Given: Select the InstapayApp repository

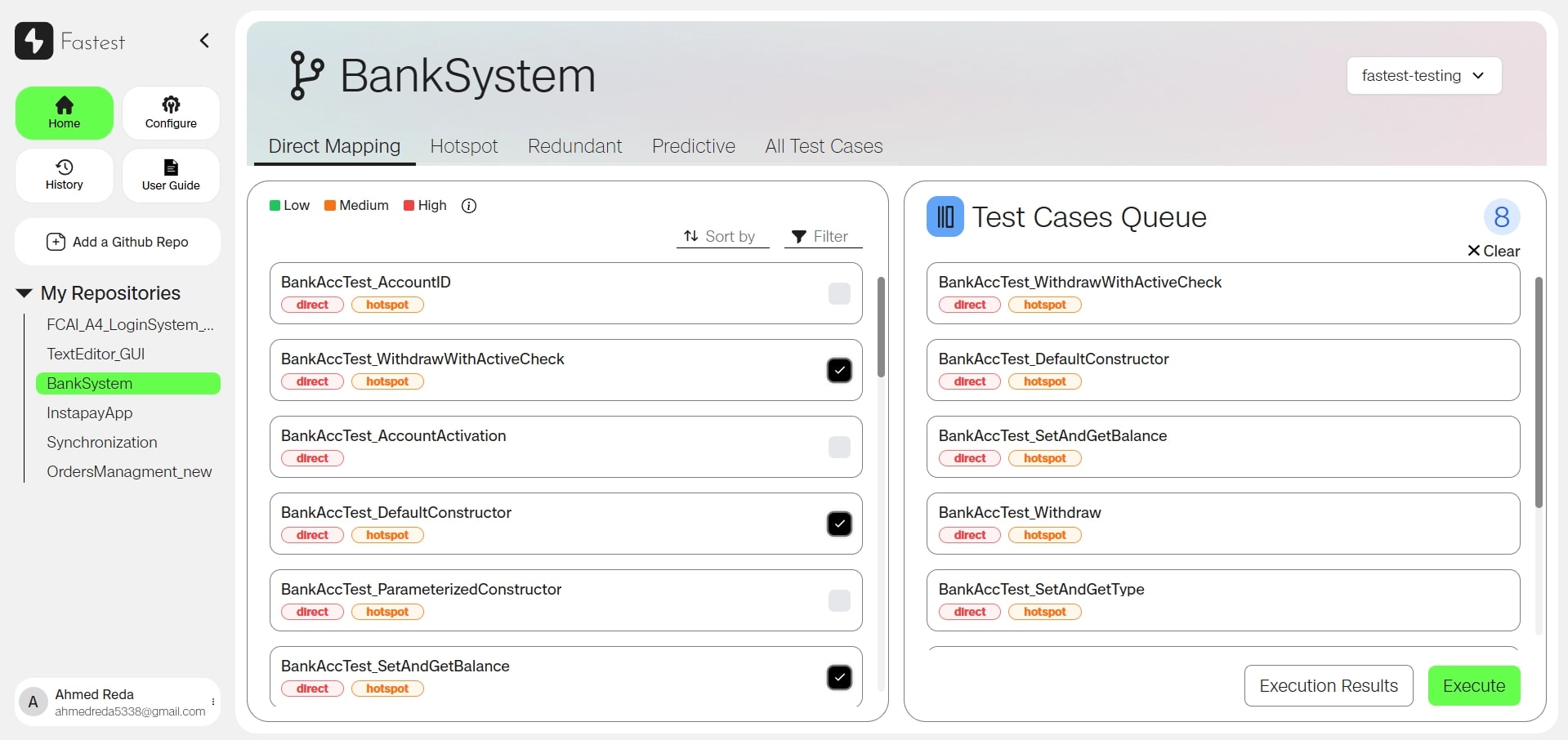Looking at the screenshot, I should pyautogui.click(x=90, y=413).
